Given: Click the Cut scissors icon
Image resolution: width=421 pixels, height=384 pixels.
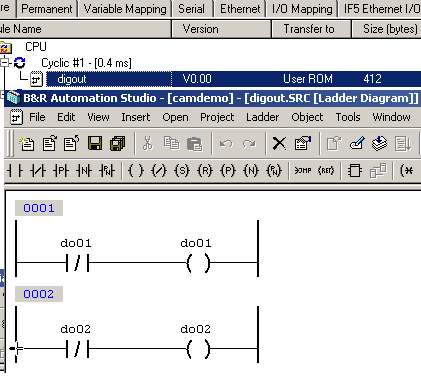Looking at the screenshot, I should 147,144.
